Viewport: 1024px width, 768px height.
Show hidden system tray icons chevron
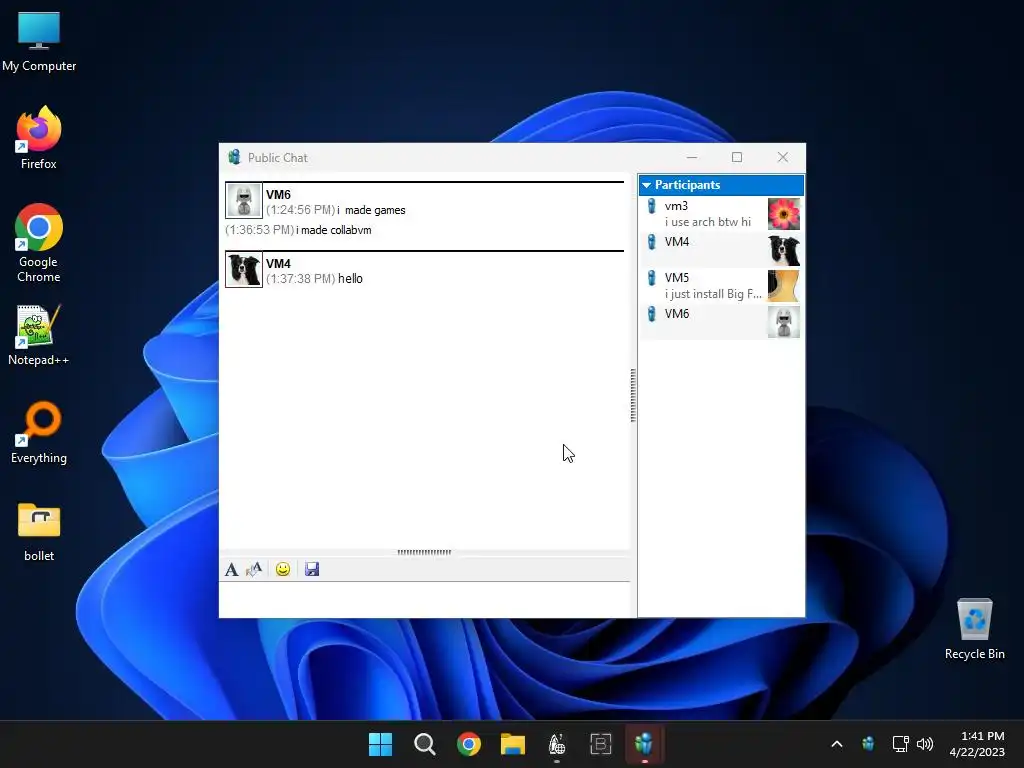point(837,744)
